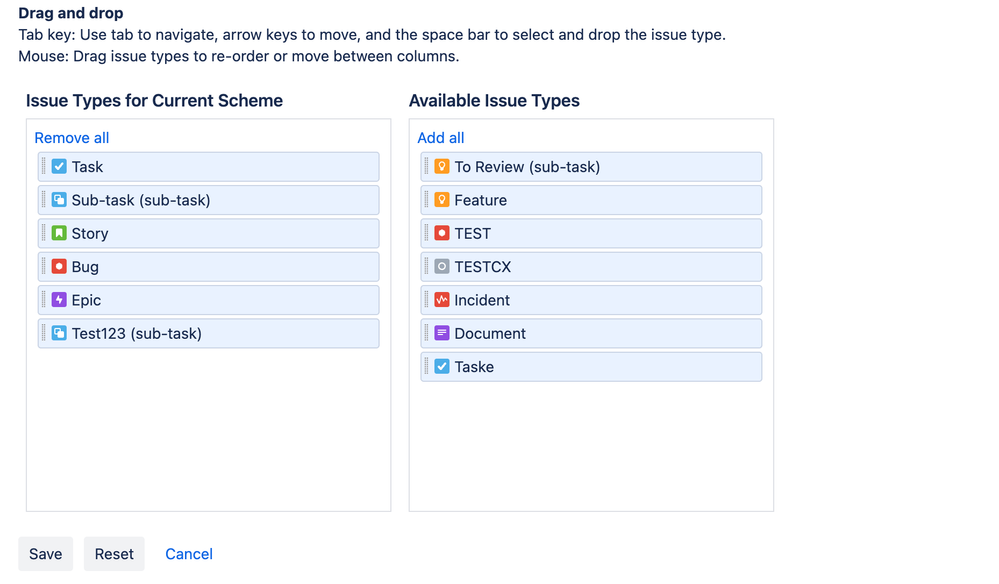This screenshot has width=999, height=584.
Task: Click the Bug issue type icon
Action: 59,266
